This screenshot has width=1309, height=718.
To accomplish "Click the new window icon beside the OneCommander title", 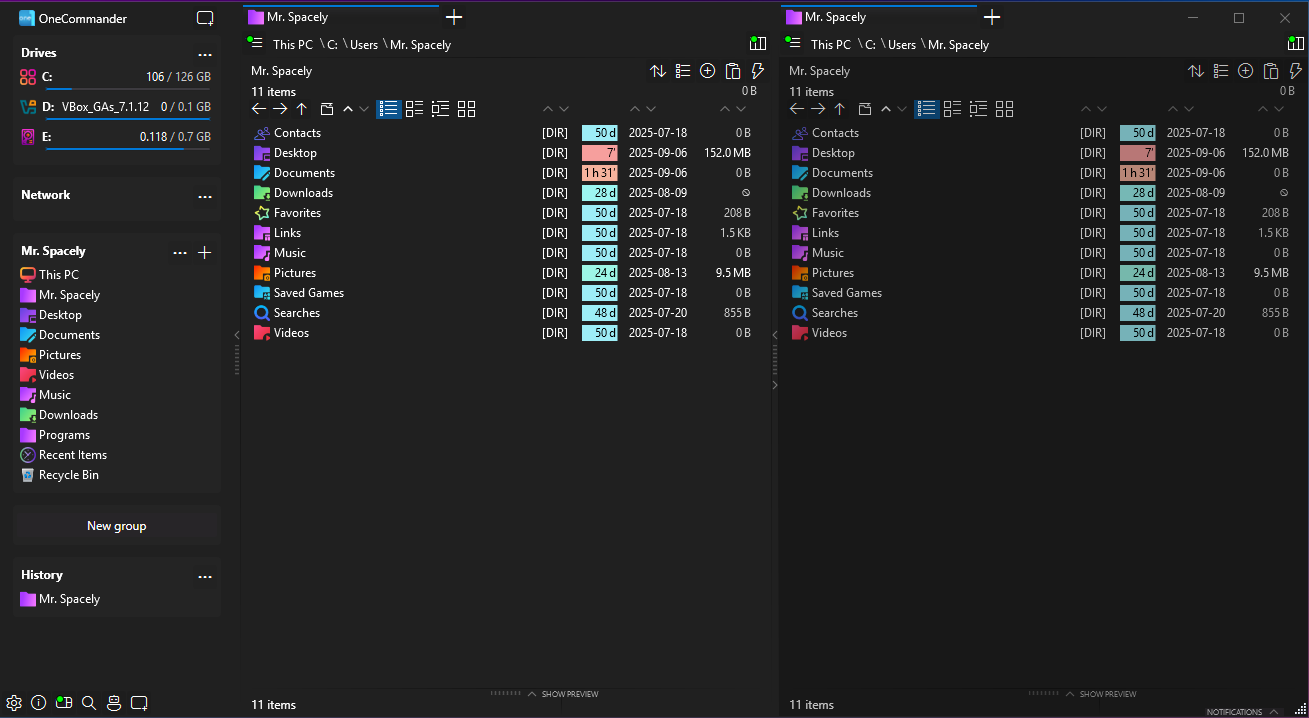I will 205,18.
